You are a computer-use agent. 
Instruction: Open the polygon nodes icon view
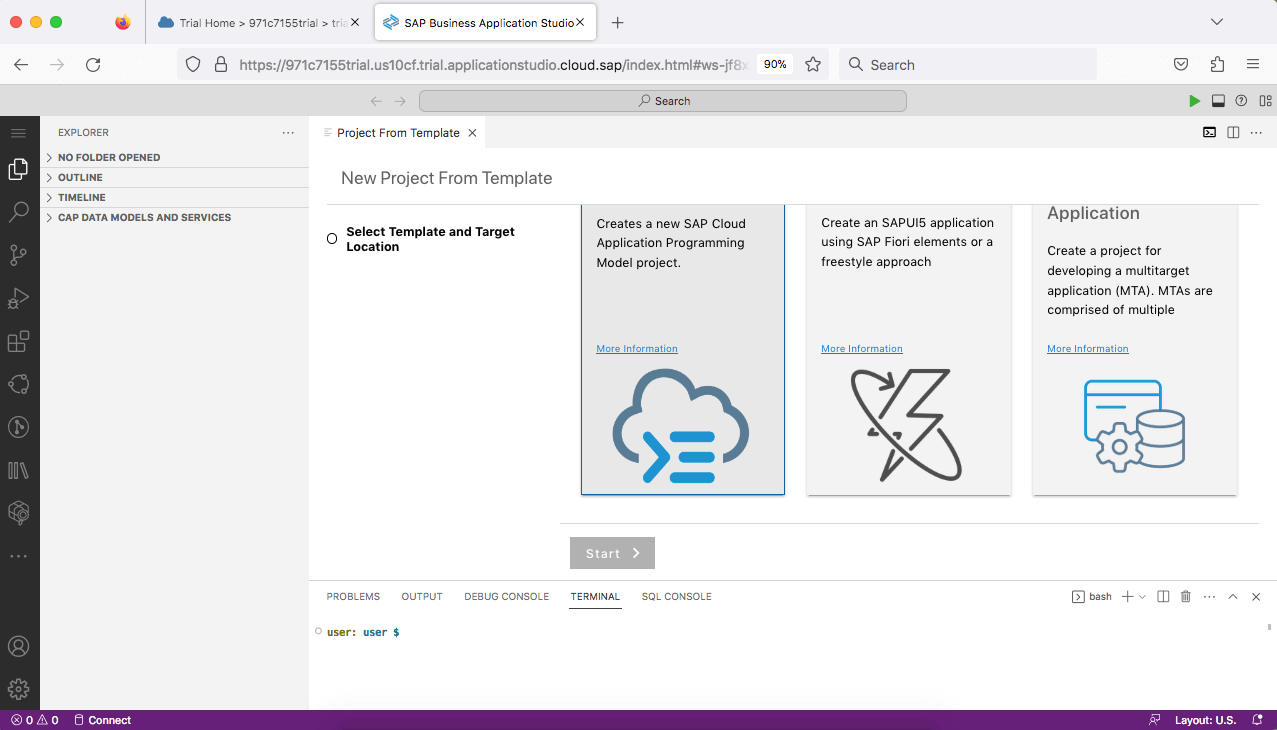click(18, 384)
